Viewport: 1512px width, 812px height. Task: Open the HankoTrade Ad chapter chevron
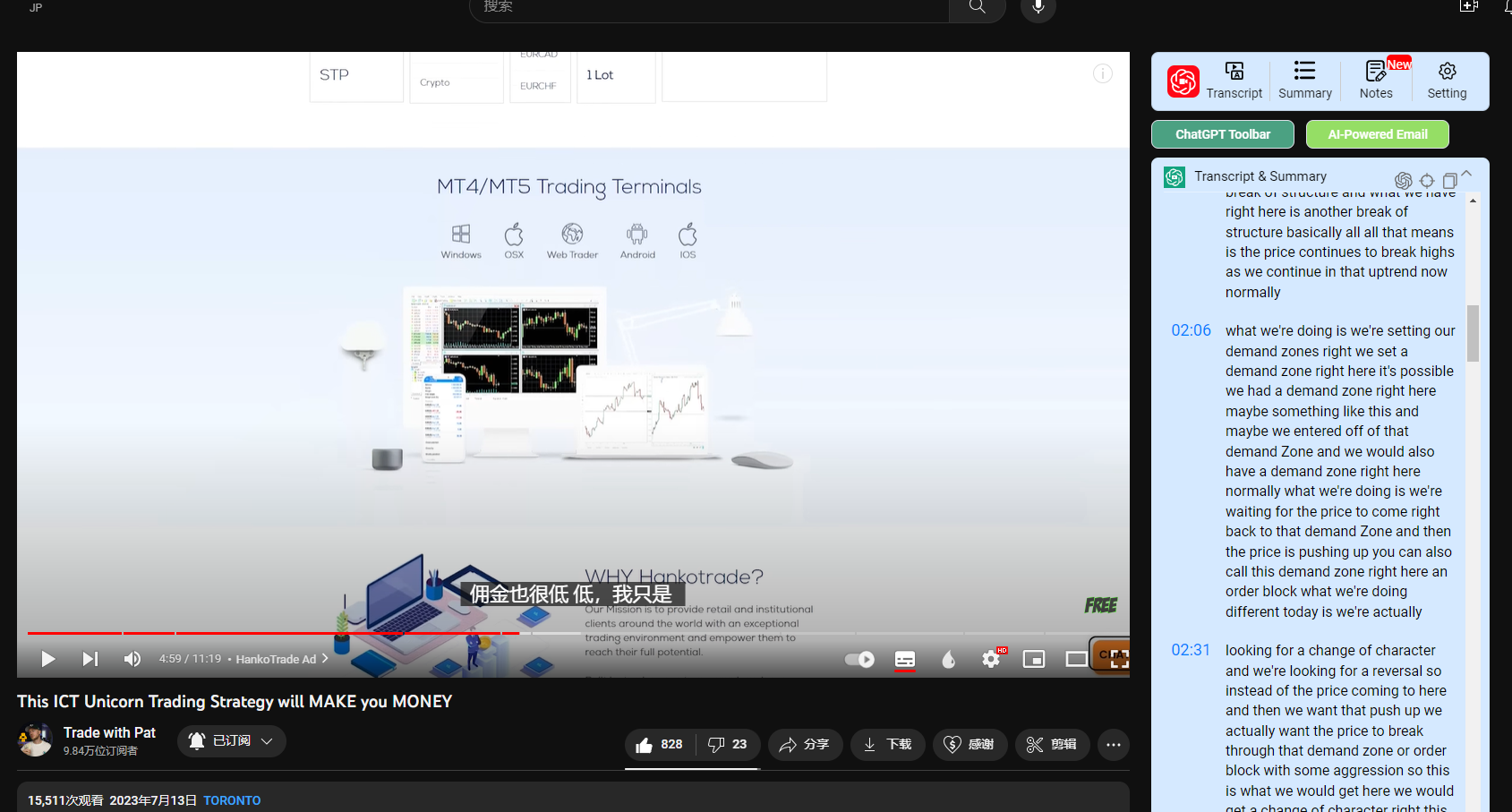(x=325, y=658)
